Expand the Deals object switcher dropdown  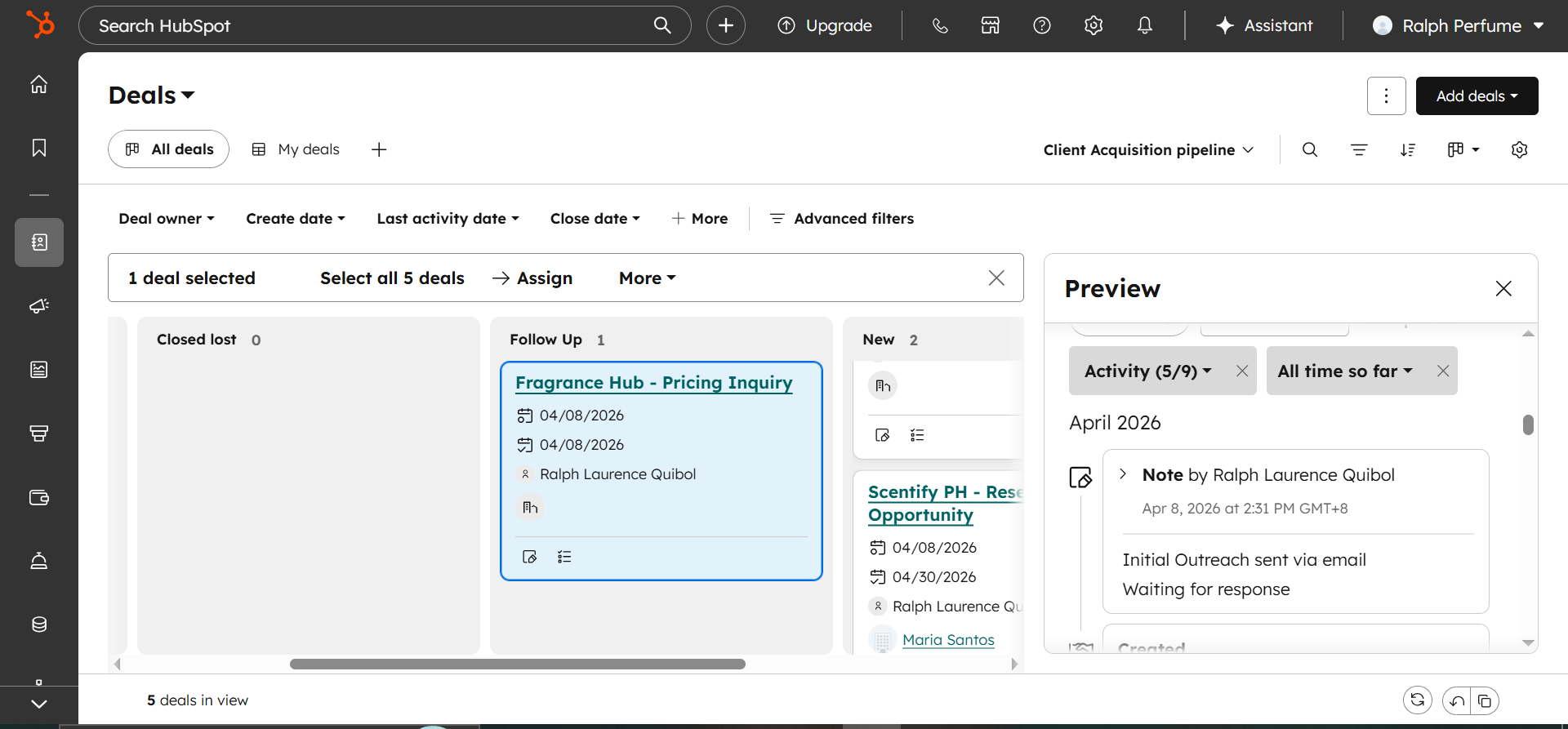coord(152,96)
